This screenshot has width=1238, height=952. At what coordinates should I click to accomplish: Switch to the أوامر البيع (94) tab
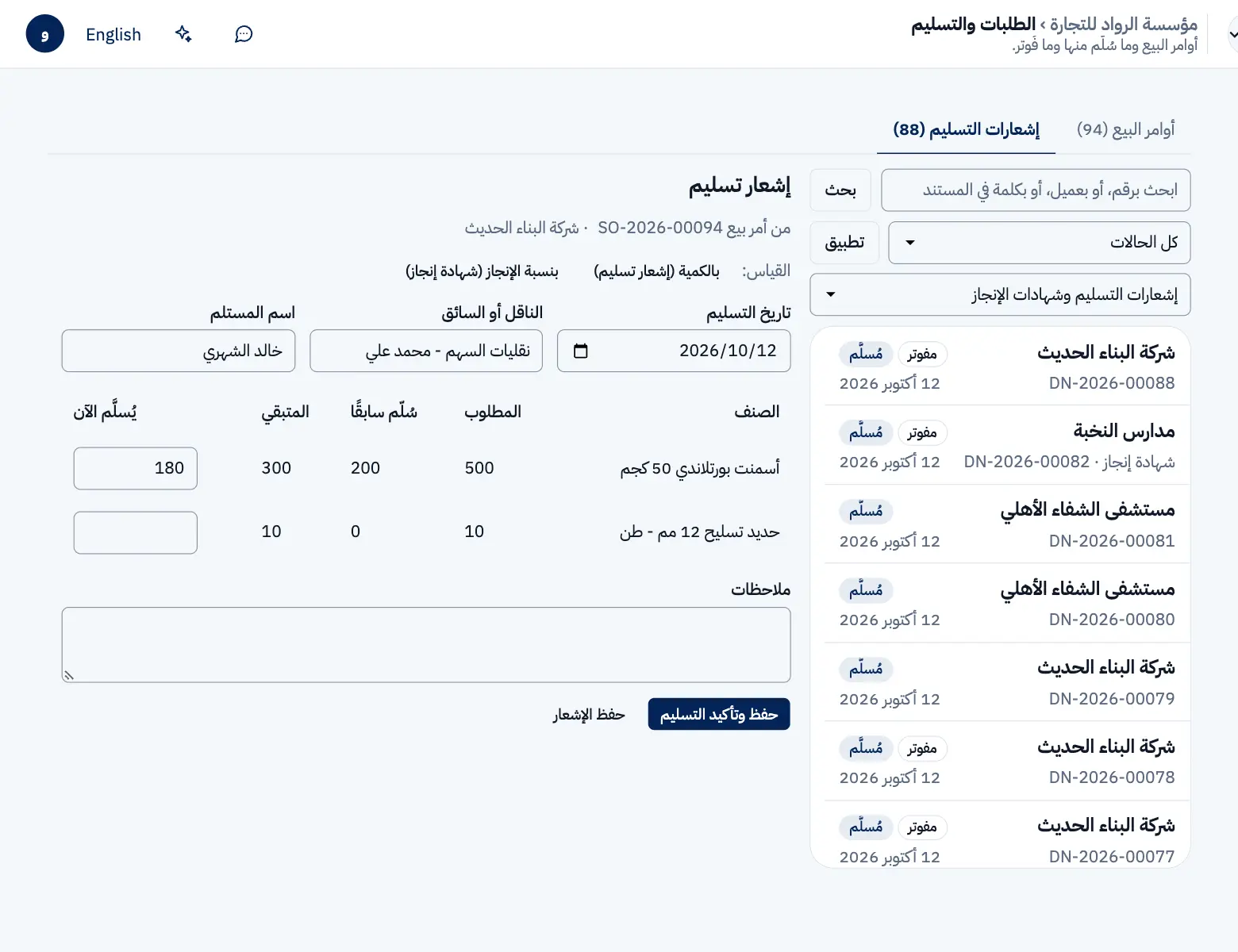(x=1125, y=129)
